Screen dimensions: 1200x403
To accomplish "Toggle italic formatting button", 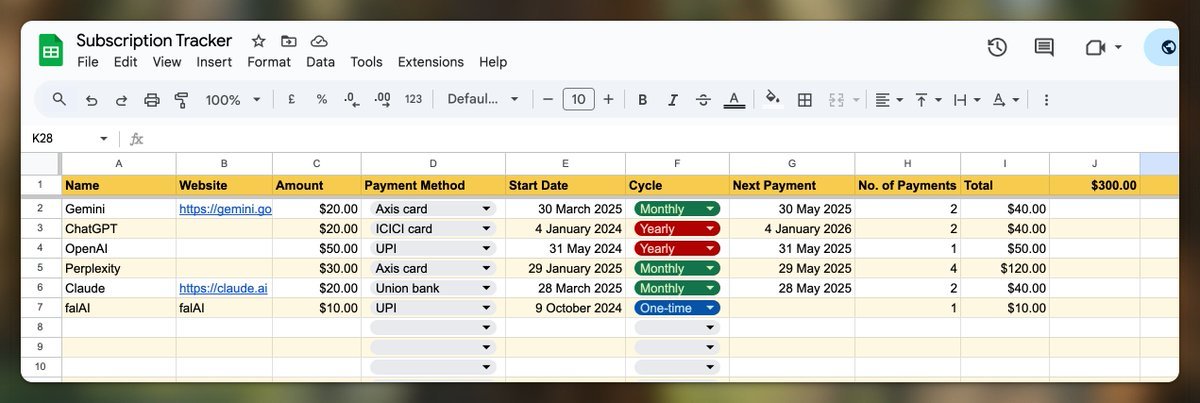I will [x=673, y=100].
